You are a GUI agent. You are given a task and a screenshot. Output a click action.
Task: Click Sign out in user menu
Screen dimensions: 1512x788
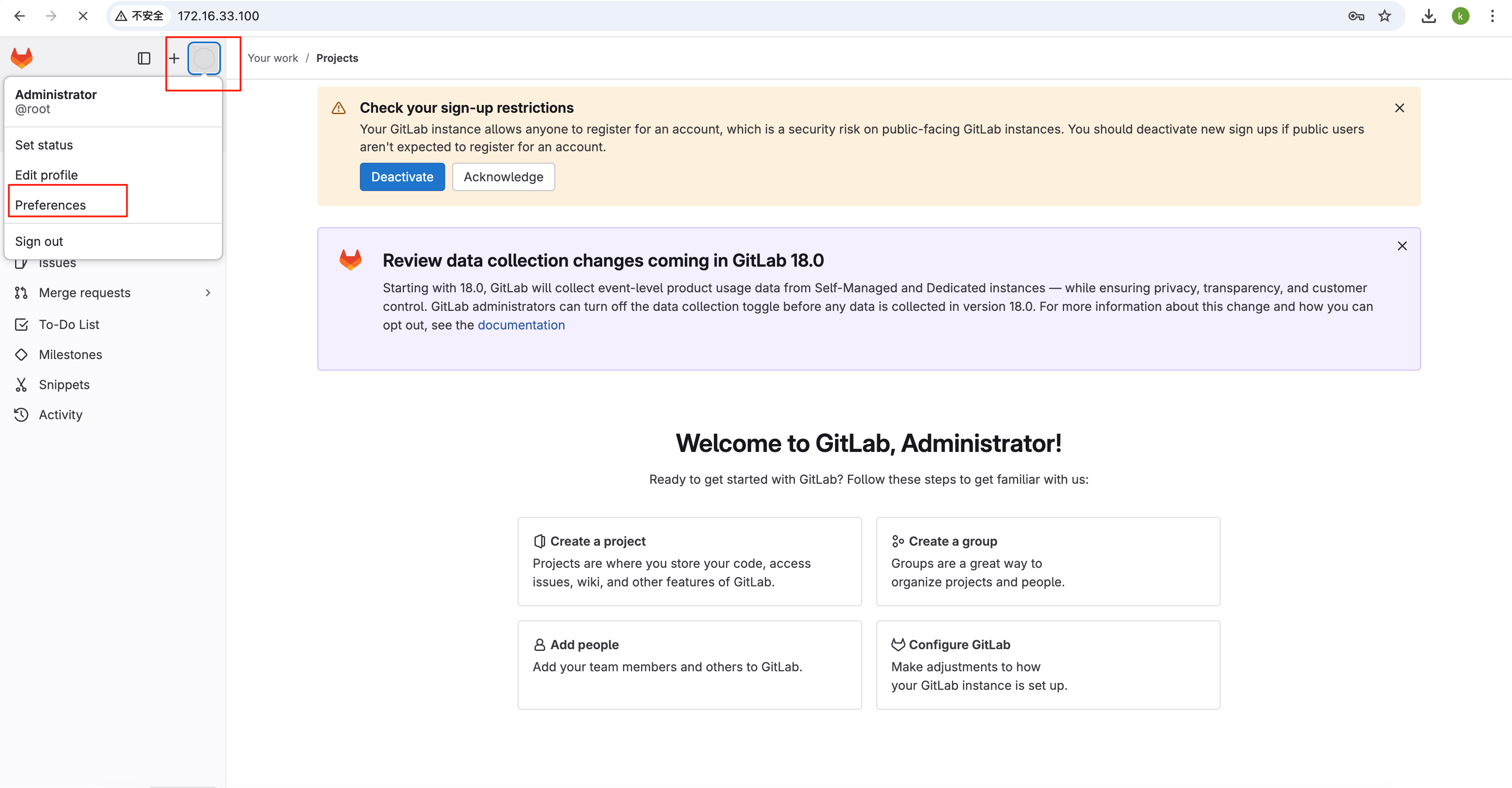[x=113, y=241]
